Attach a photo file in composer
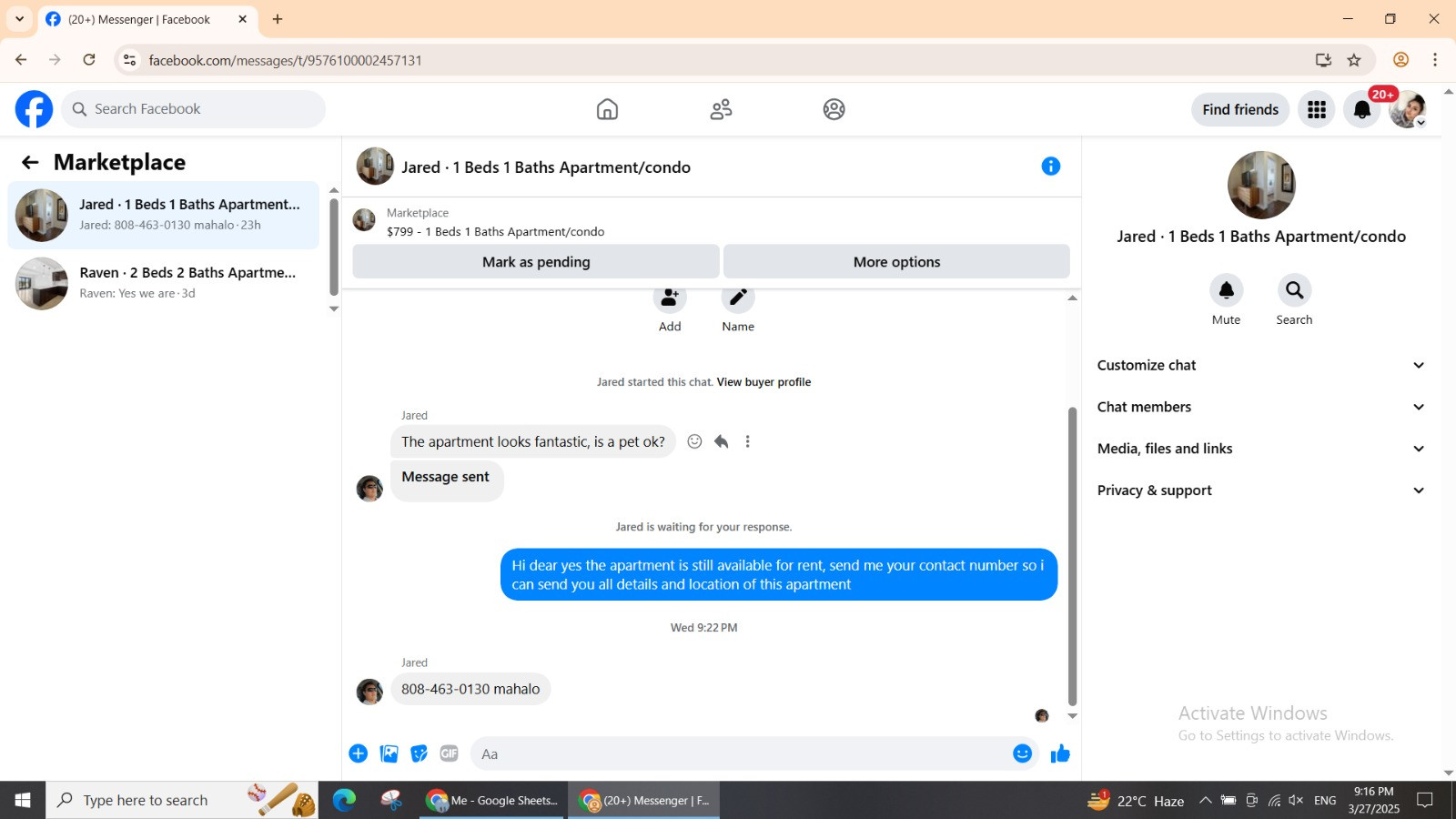Viewport: 1456px width, 819px height. point(389,753)
